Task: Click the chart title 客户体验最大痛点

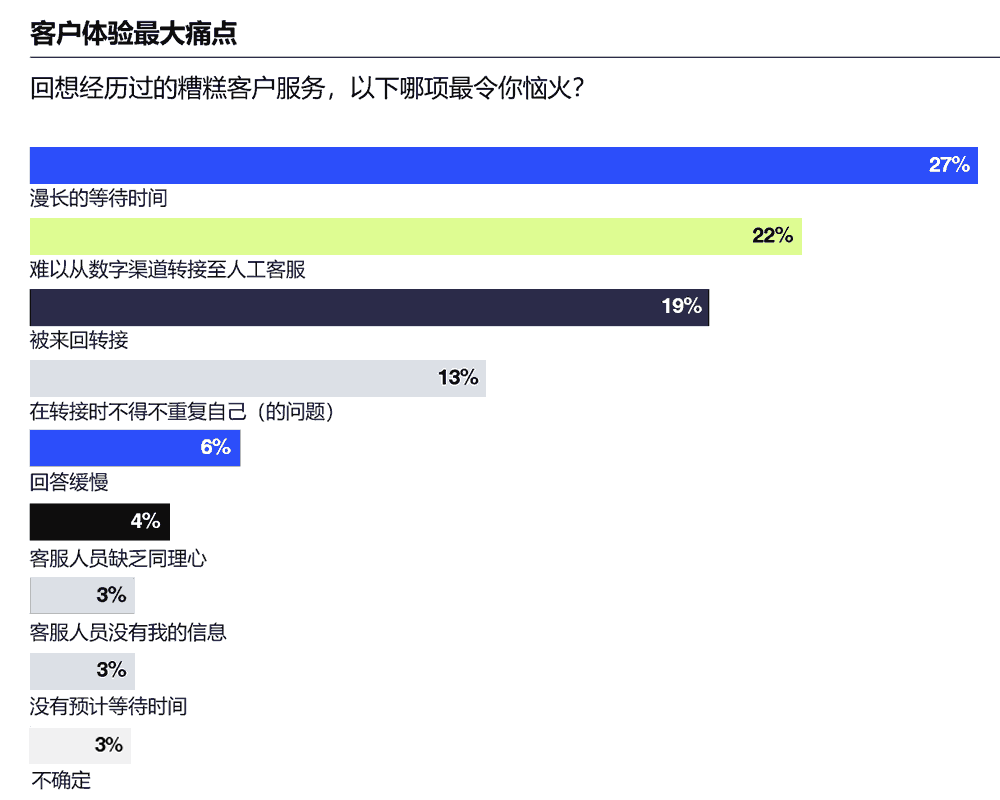Action: click(x=133, y=33)
